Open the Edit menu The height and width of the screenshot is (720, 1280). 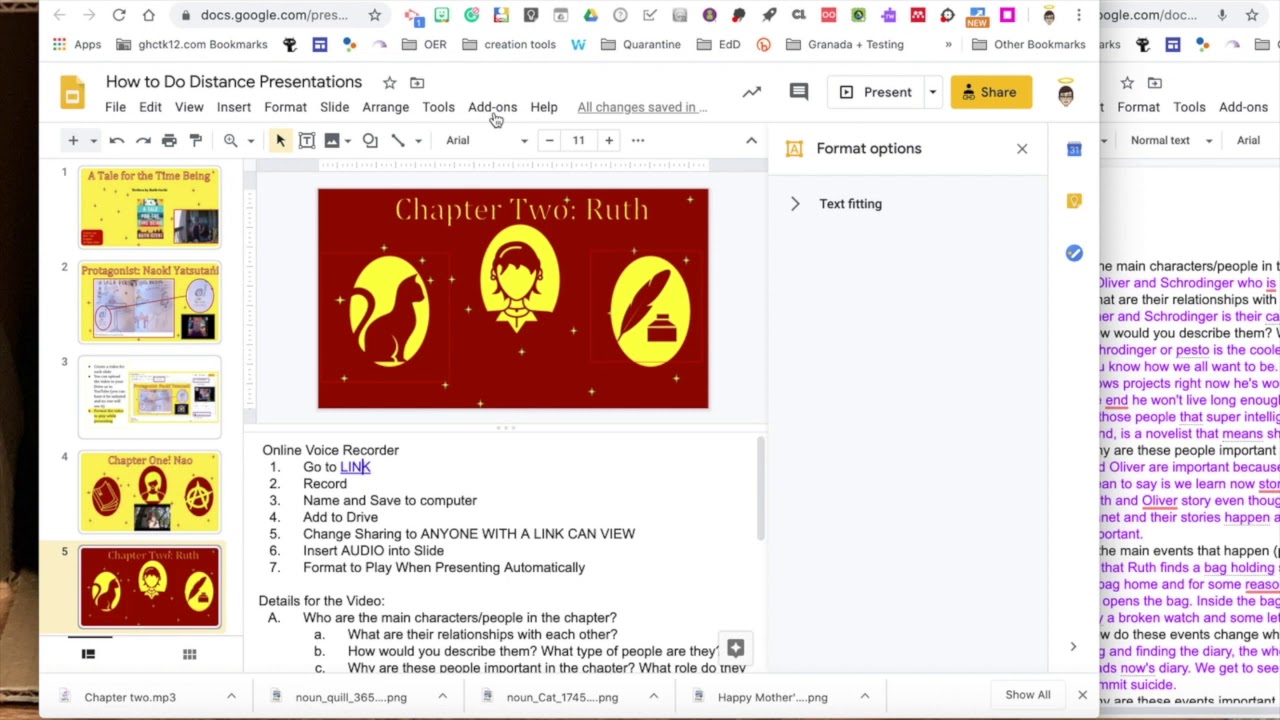(150, 107)
